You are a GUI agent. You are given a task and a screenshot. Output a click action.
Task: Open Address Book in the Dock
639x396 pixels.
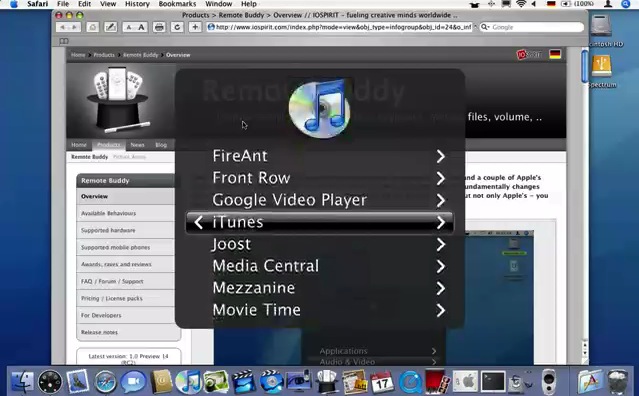click(x=161, y=382)
